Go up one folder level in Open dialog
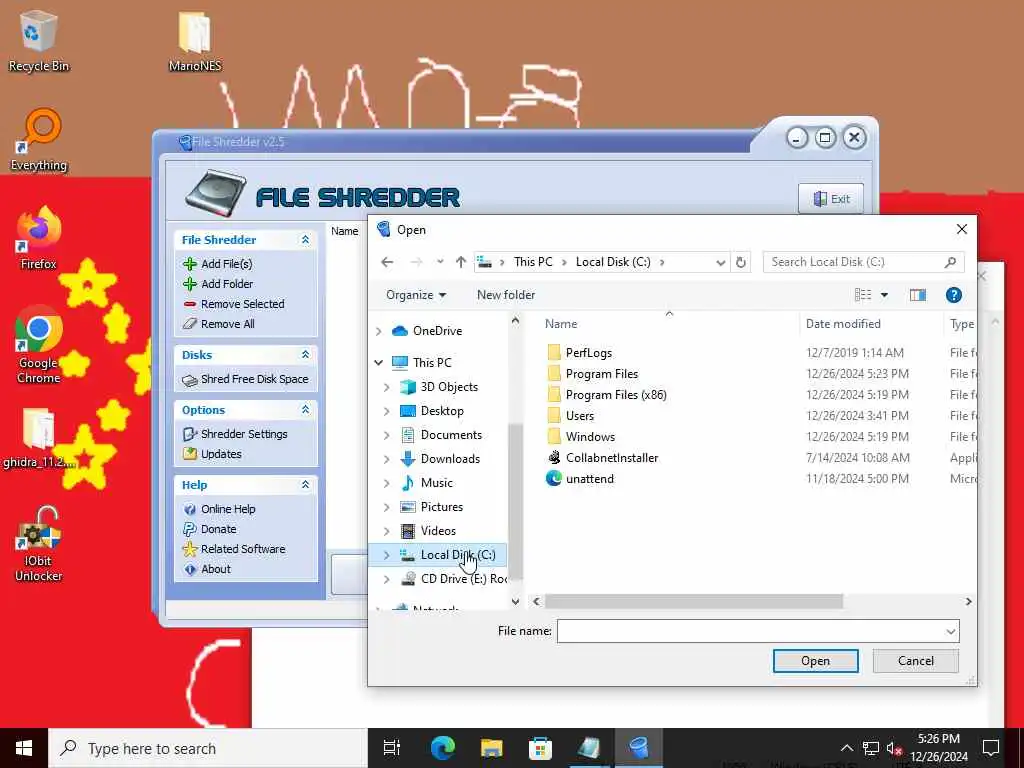The image size is (1024, 768). (461, 262)
